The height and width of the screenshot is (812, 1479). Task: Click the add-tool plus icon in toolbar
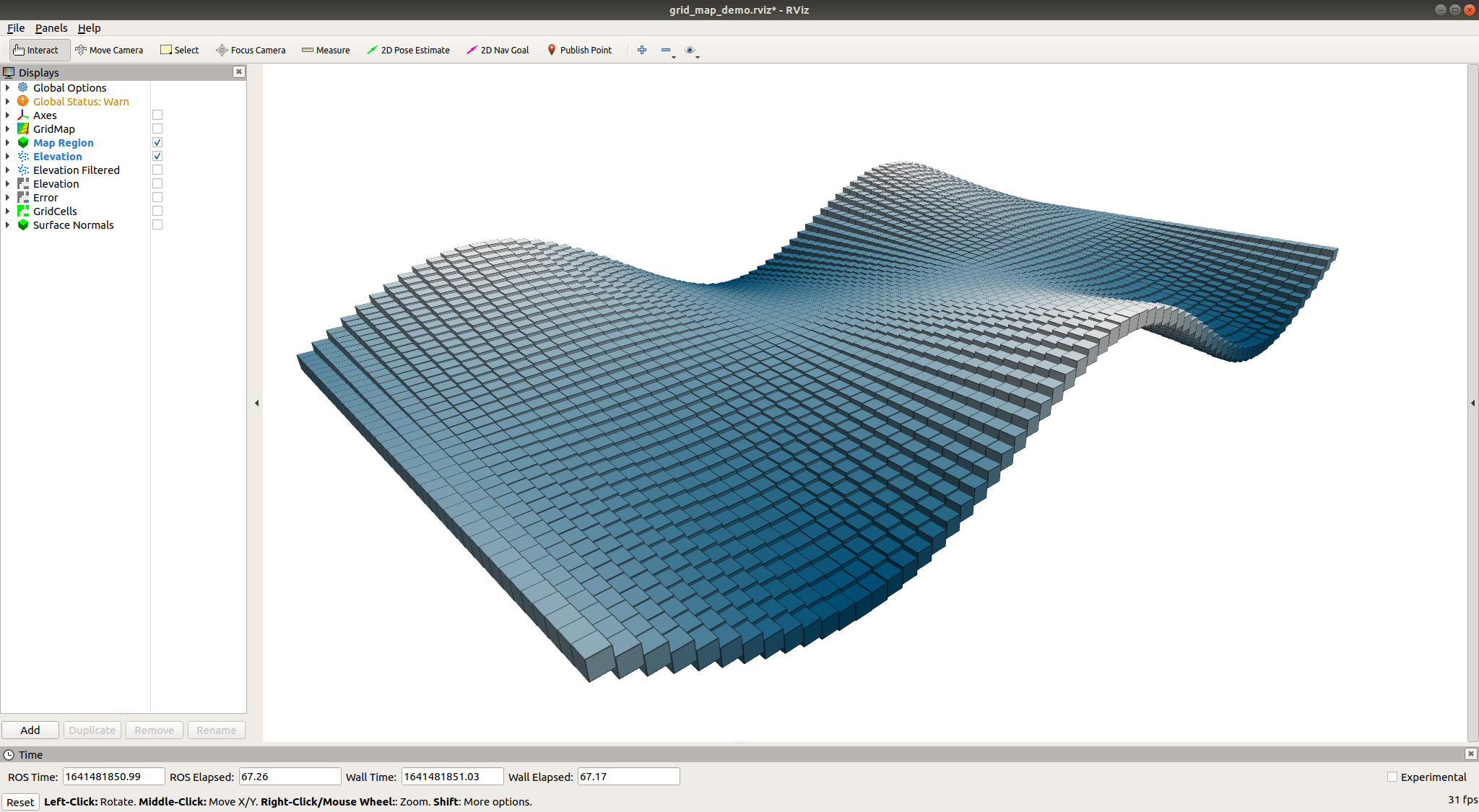click(641, 50)
